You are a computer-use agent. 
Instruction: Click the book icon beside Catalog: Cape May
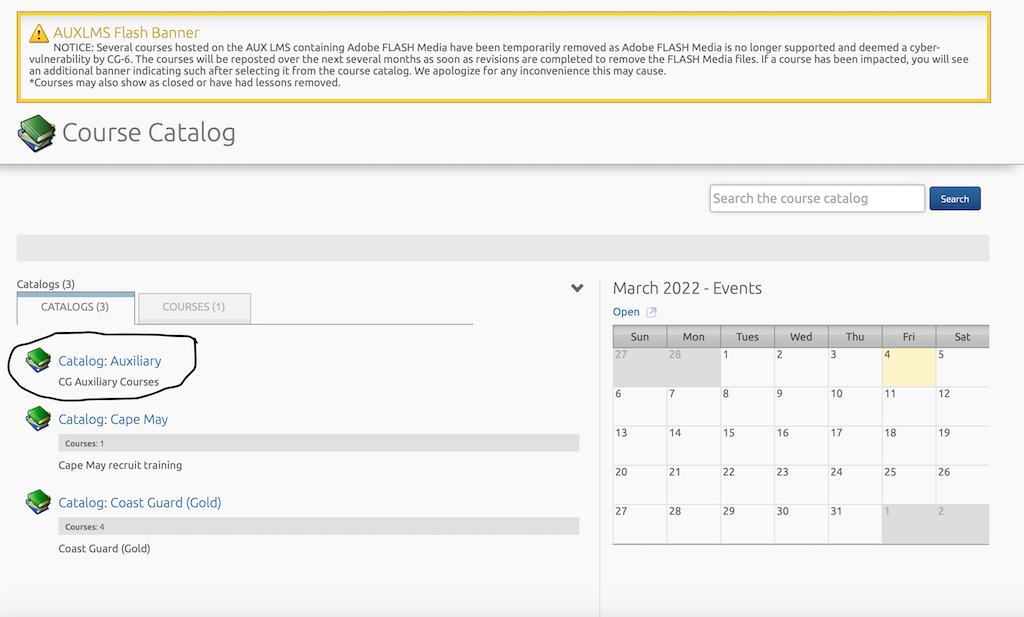(x=39, y=419)
